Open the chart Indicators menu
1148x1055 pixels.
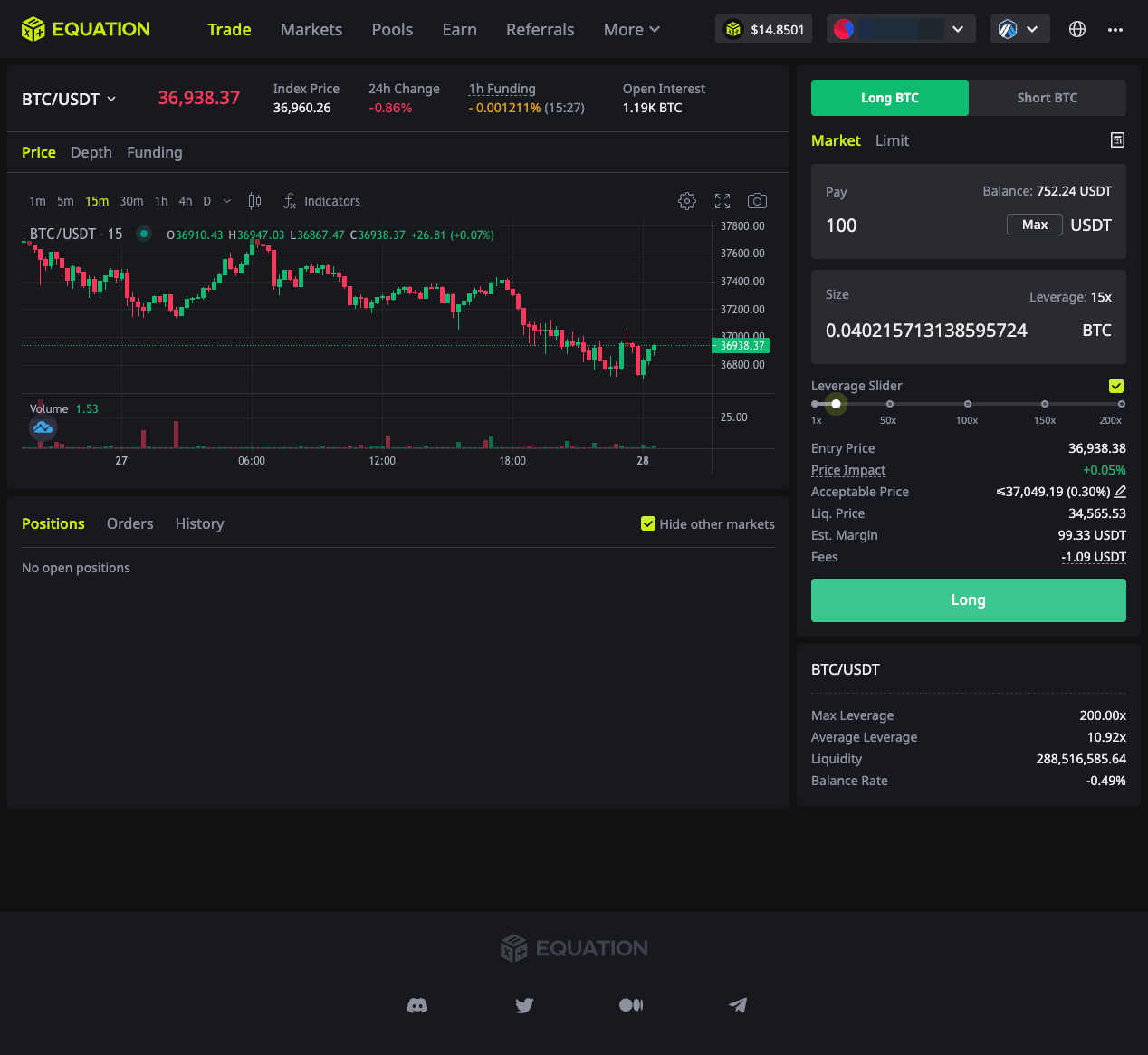(x=321, y=201)
